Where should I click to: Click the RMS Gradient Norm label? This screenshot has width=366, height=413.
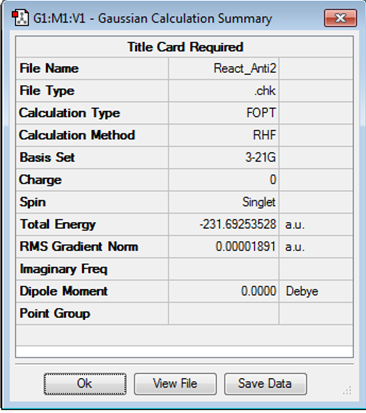(x=79, y=247)
